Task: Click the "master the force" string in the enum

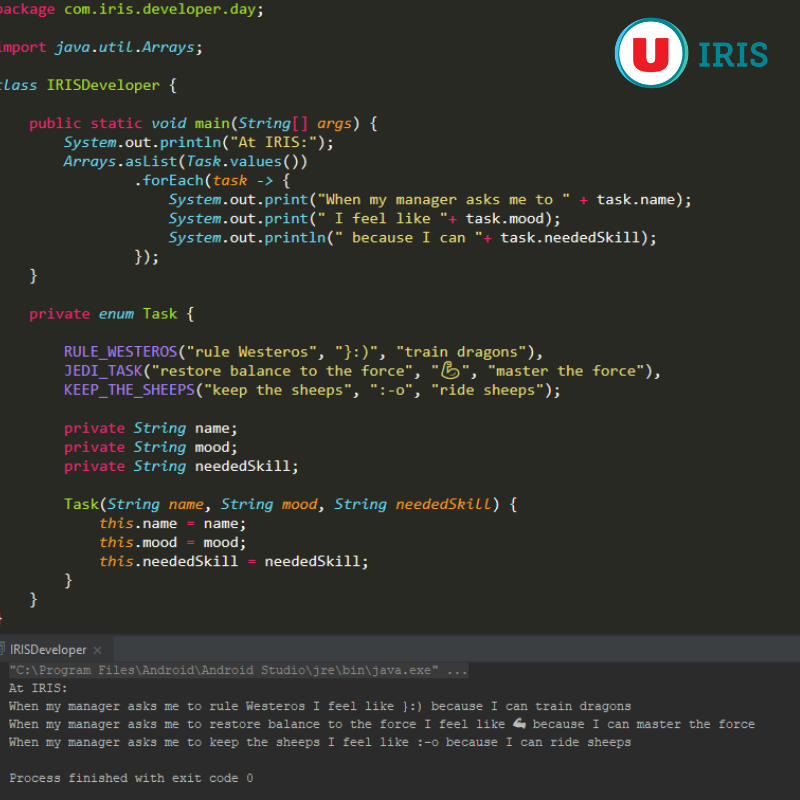Action: 566,371
